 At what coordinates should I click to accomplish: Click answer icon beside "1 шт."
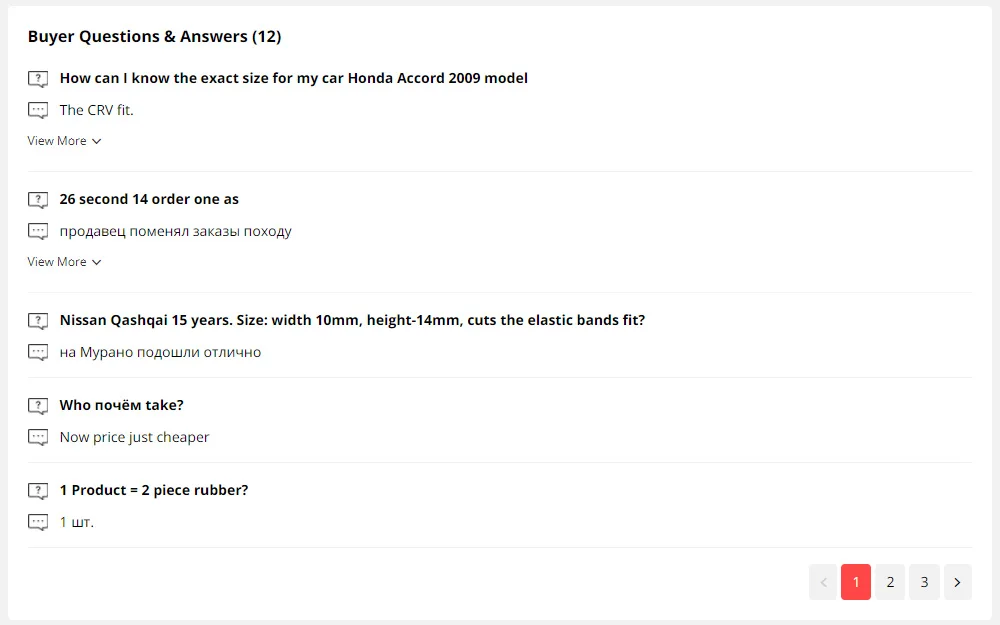[x=38, y=523]
